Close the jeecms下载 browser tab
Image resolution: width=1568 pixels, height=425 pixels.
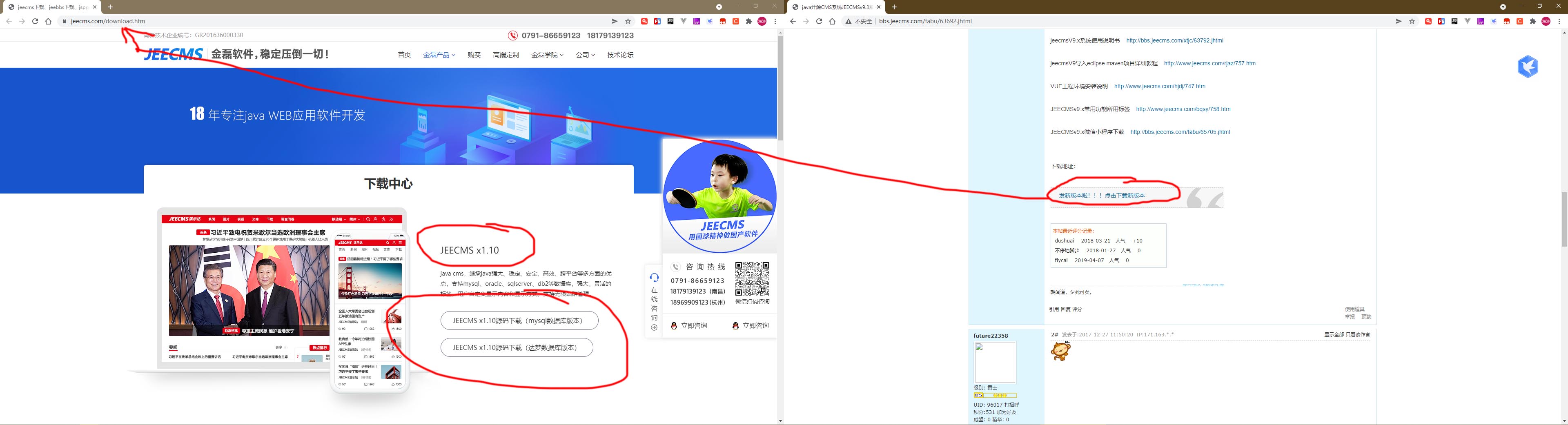coord(94,7)
